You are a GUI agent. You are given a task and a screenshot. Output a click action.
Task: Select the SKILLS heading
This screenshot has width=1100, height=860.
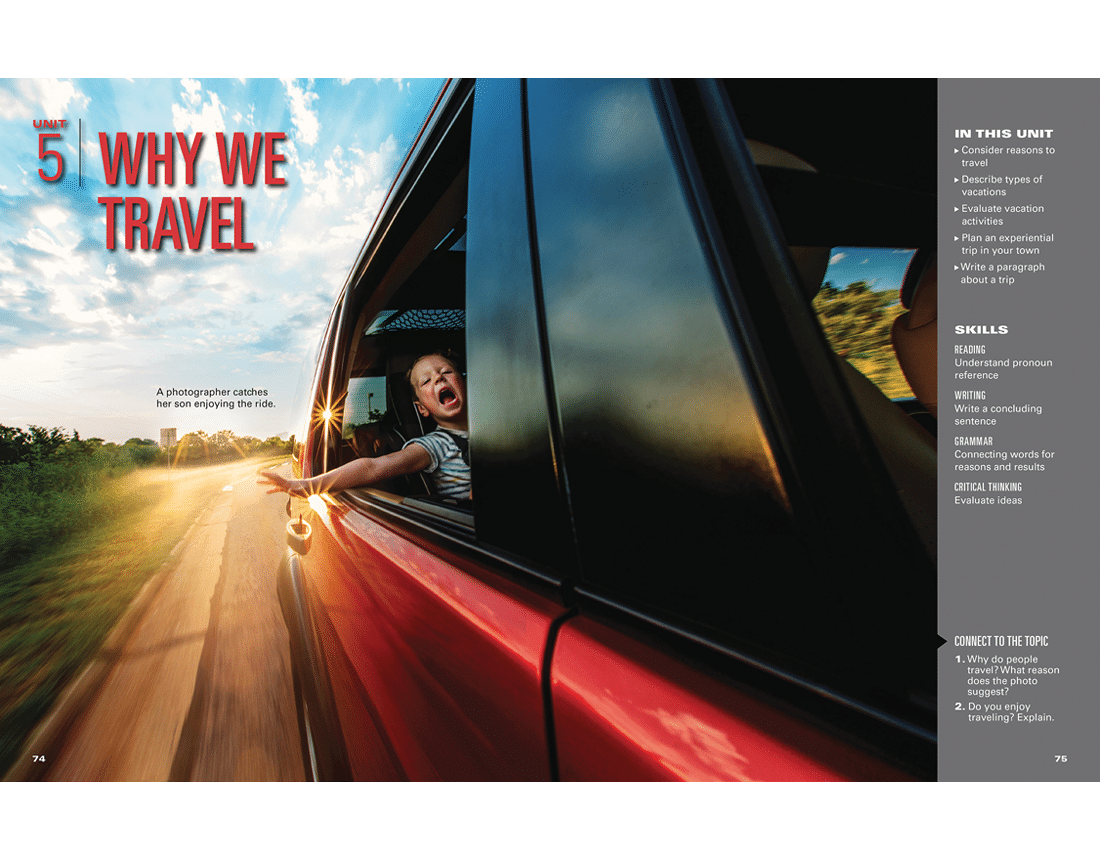[981, 328]
